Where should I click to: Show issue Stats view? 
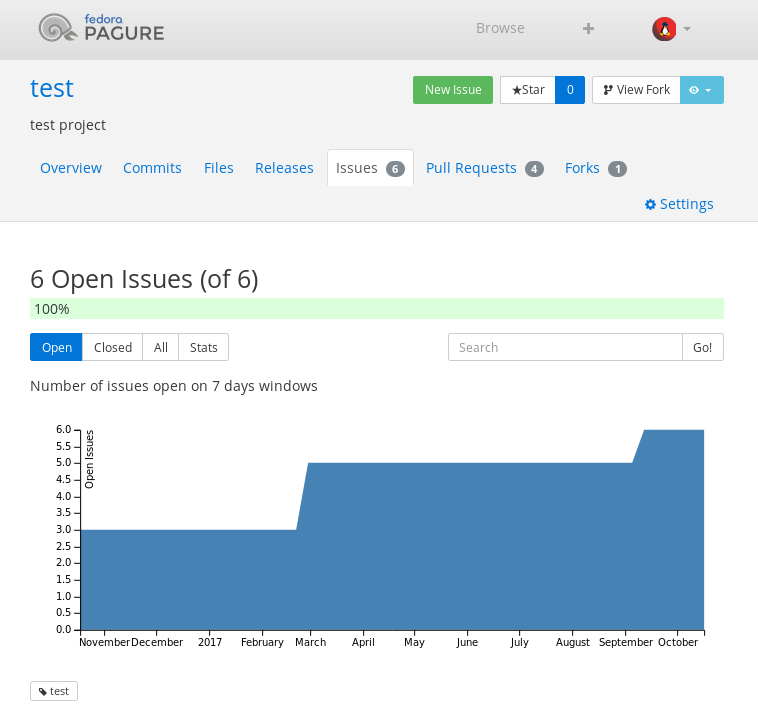(204, 348)
